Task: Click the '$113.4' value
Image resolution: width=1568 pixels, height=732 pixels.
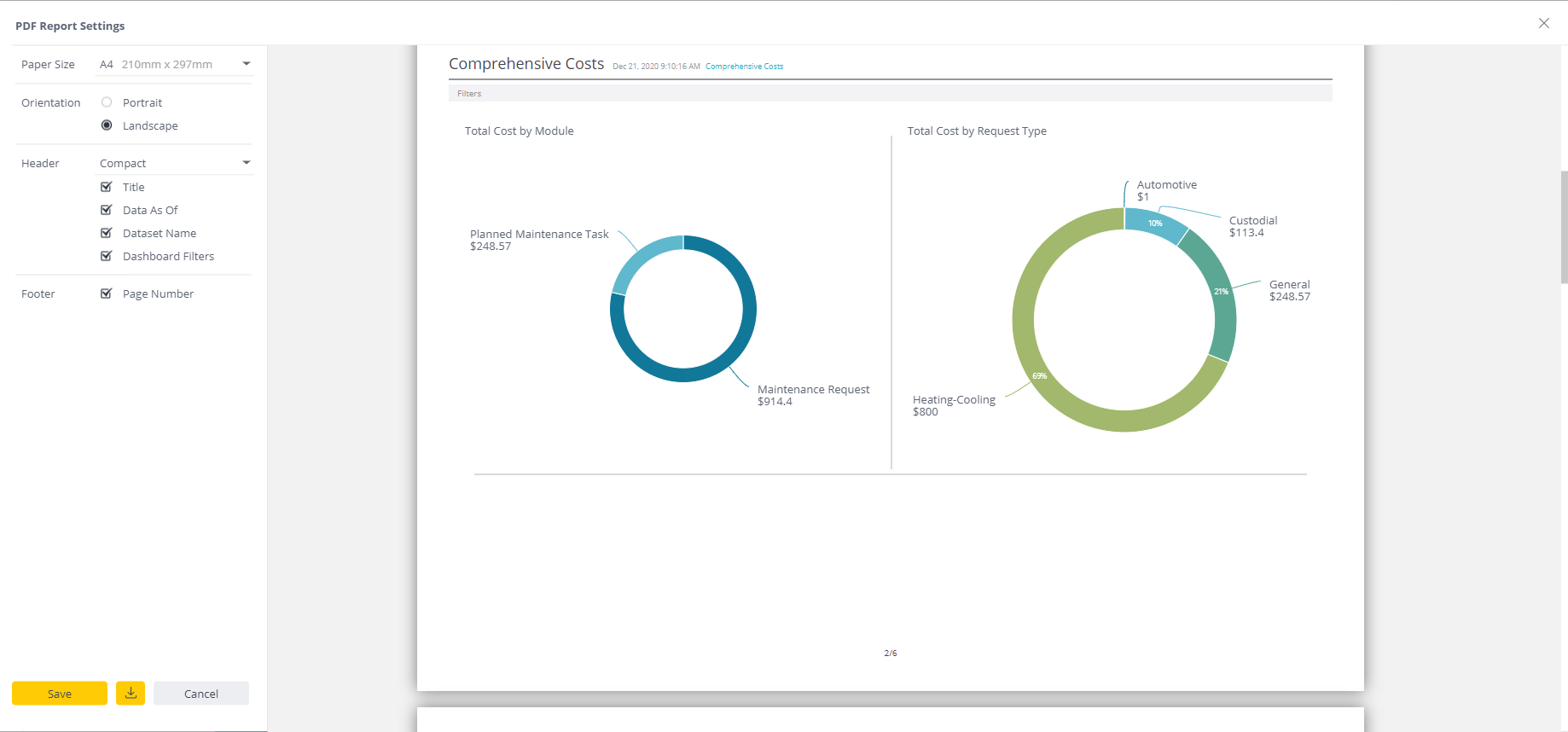Action: click(1246, 233)
